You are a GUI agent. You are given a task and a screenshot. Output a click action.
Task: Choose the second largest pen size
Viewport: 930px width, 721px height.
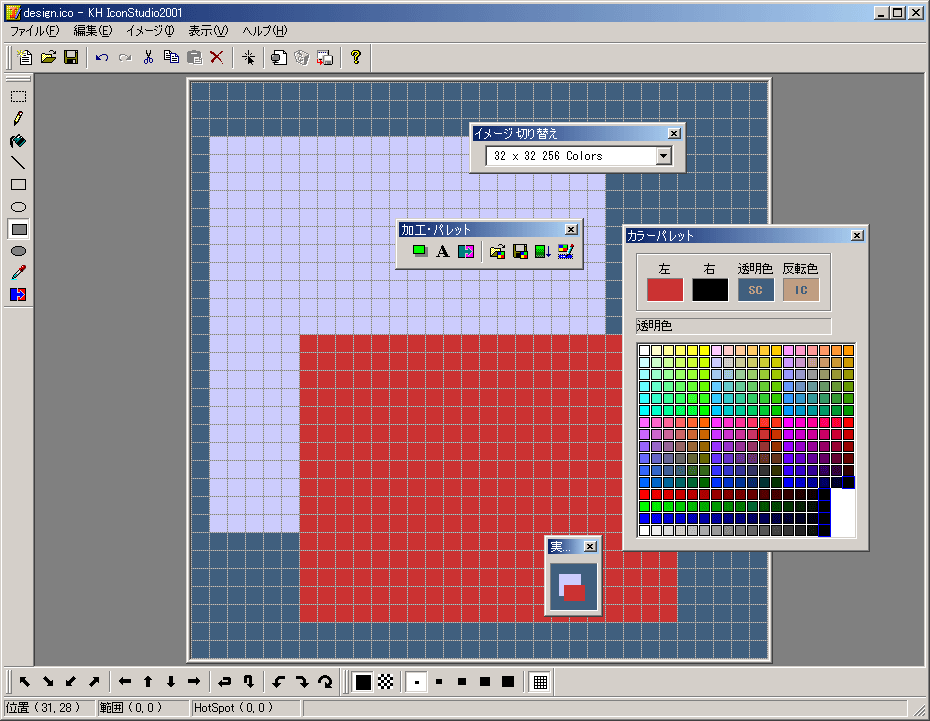pyautogui.click(x=485, y=682)
